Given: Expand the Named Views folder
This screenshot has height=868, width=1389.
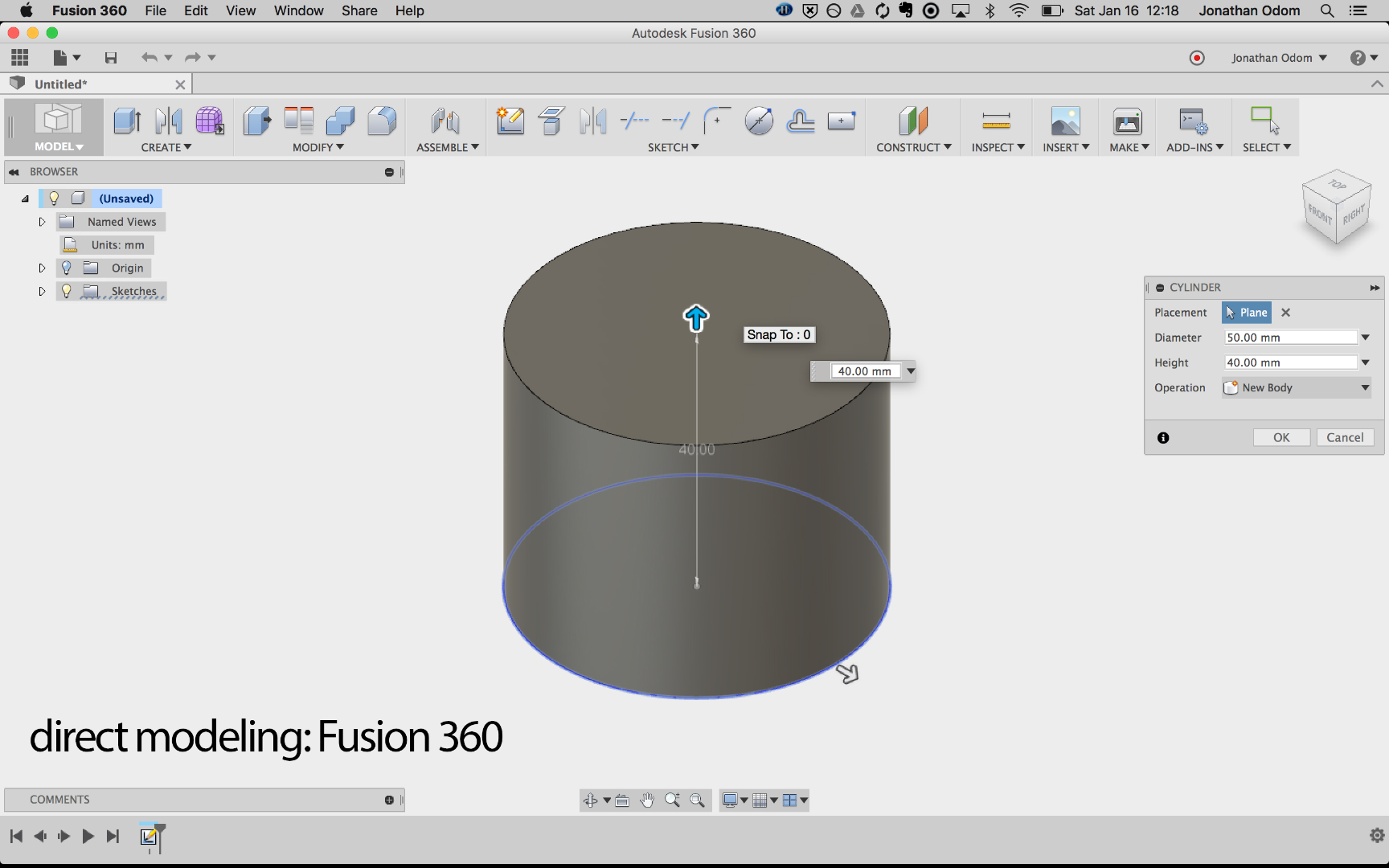Looking at the screenshot, I should tap(43, 222).
